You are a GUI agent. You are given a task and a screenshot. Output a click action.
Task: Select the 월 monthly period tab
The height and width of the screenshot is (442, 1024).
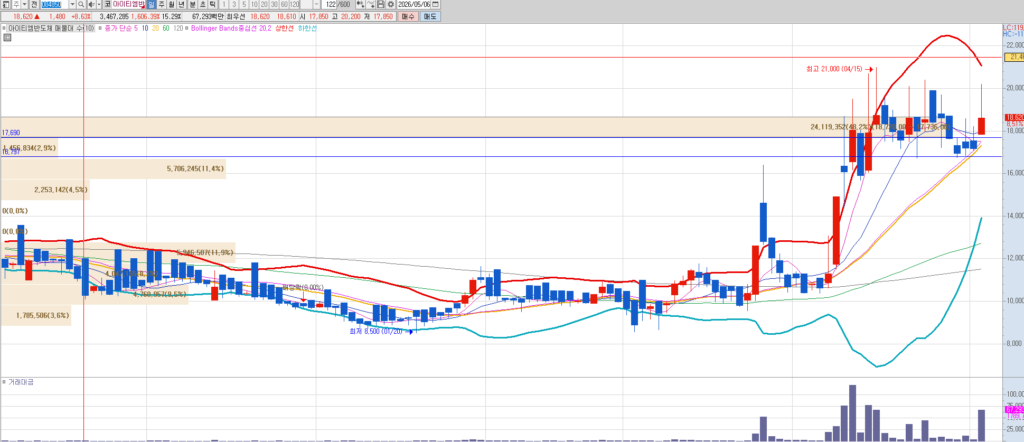coord(171,4)
